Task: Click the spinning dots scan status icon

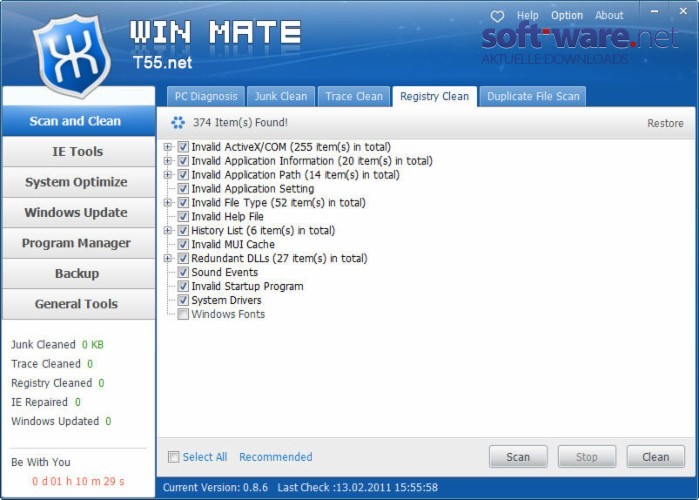Action: tap(178, 123)
